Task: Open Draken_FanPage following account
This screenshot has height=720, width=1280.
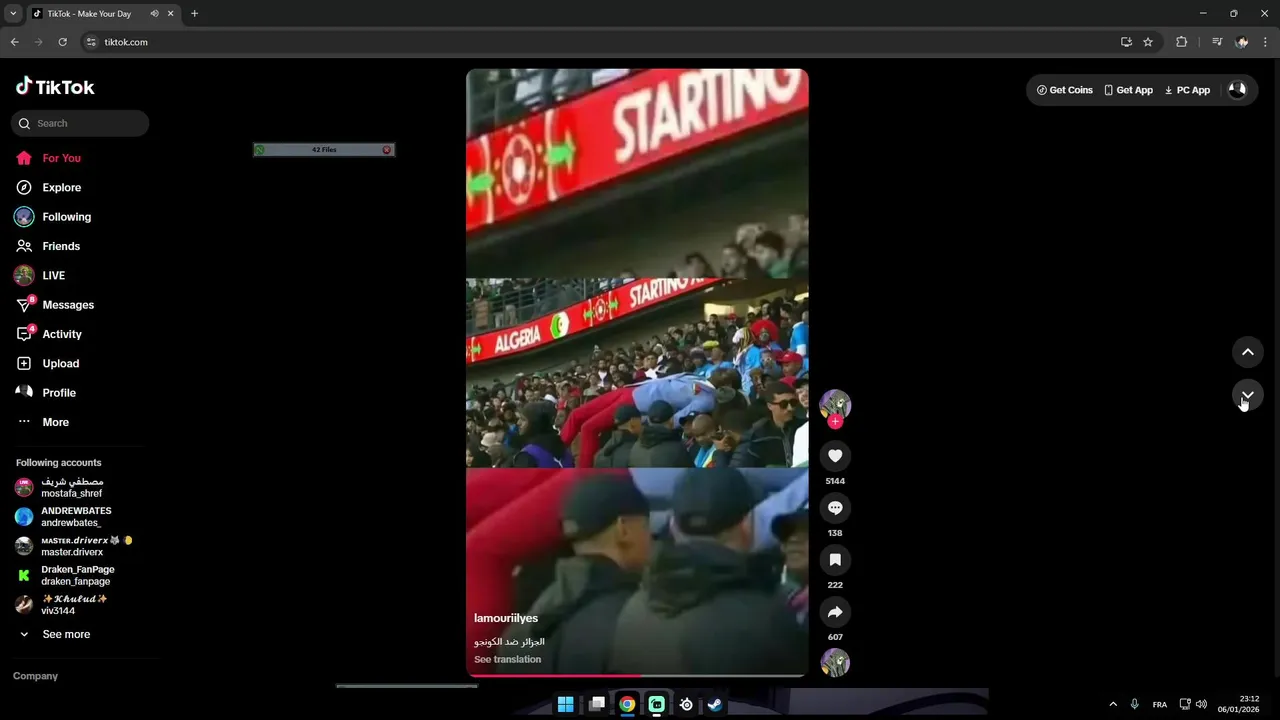Action: (x=64, y=575)
